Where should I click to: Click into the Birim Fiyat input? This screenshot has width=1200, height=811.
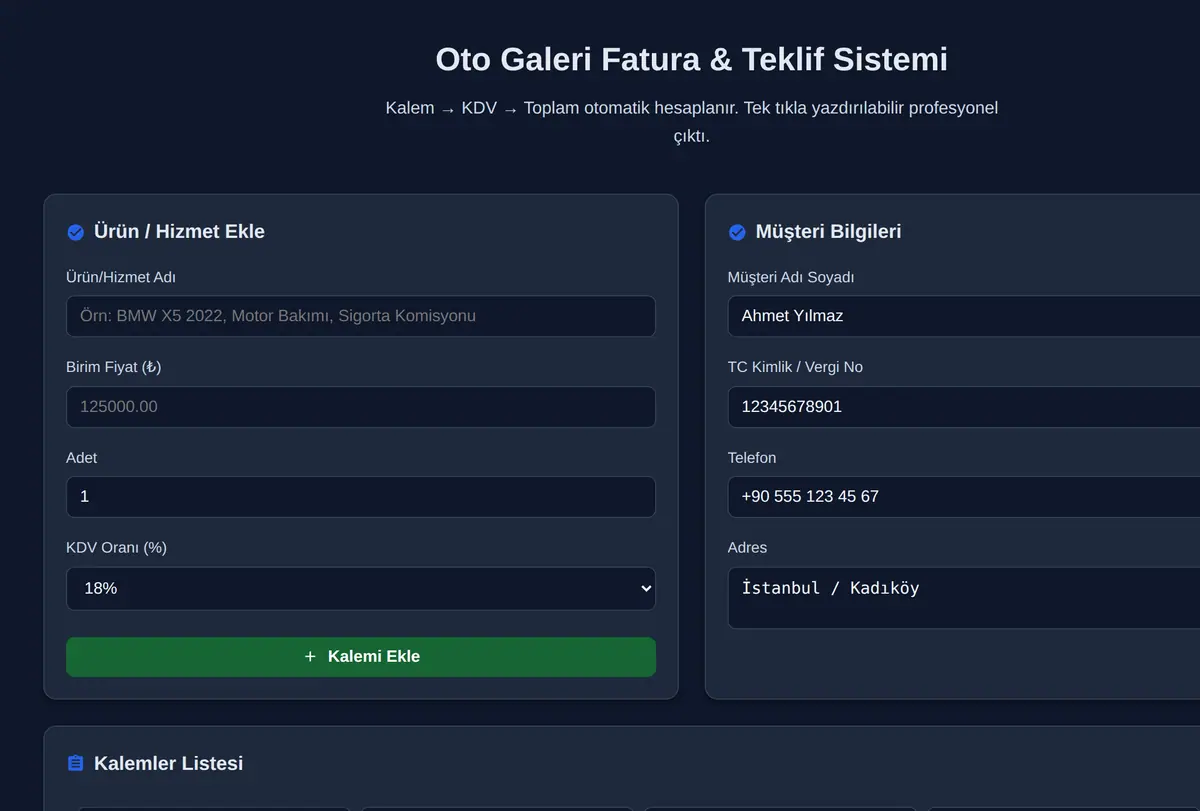[x=361, y=407]
